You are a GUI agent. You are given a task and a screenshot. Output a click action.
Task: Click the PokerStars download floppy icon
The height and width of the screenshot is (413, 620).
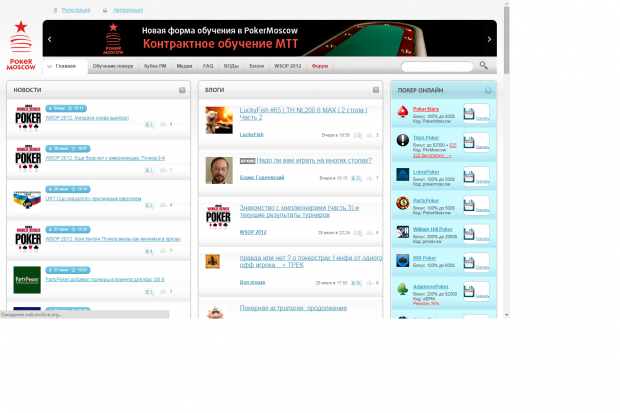469,114
